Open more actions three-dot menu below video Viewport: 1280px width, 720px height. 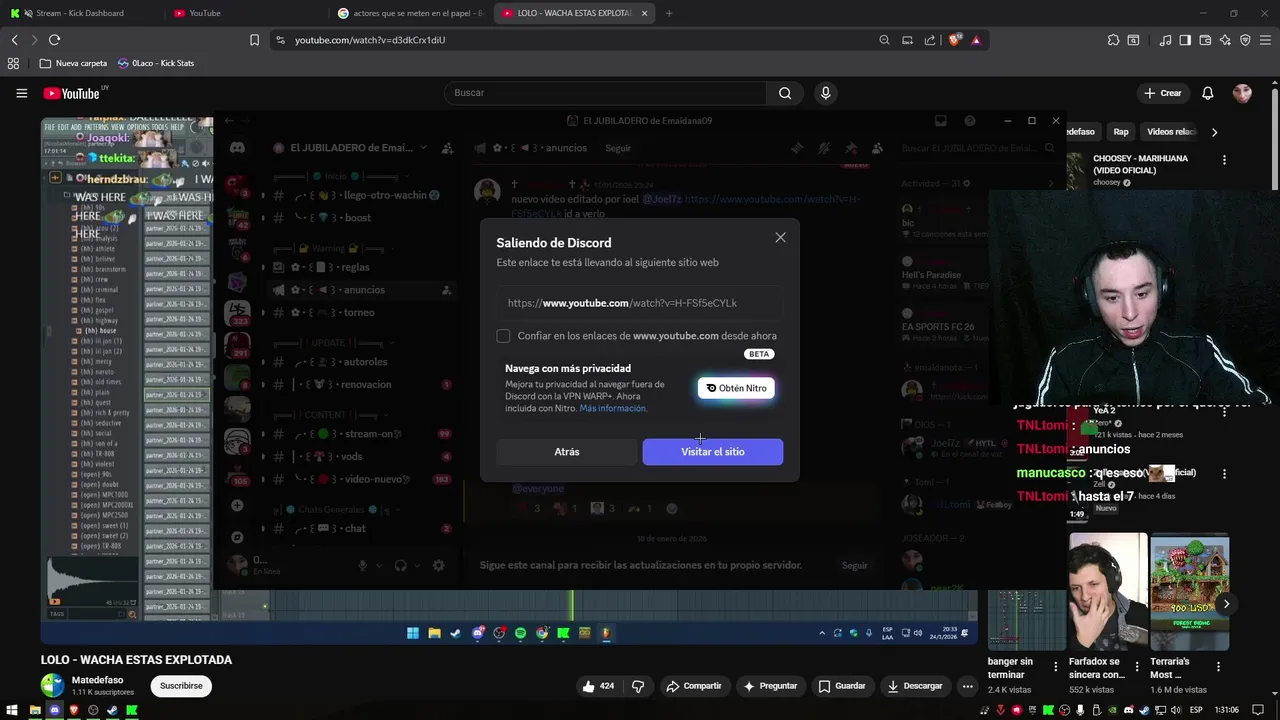967,686
